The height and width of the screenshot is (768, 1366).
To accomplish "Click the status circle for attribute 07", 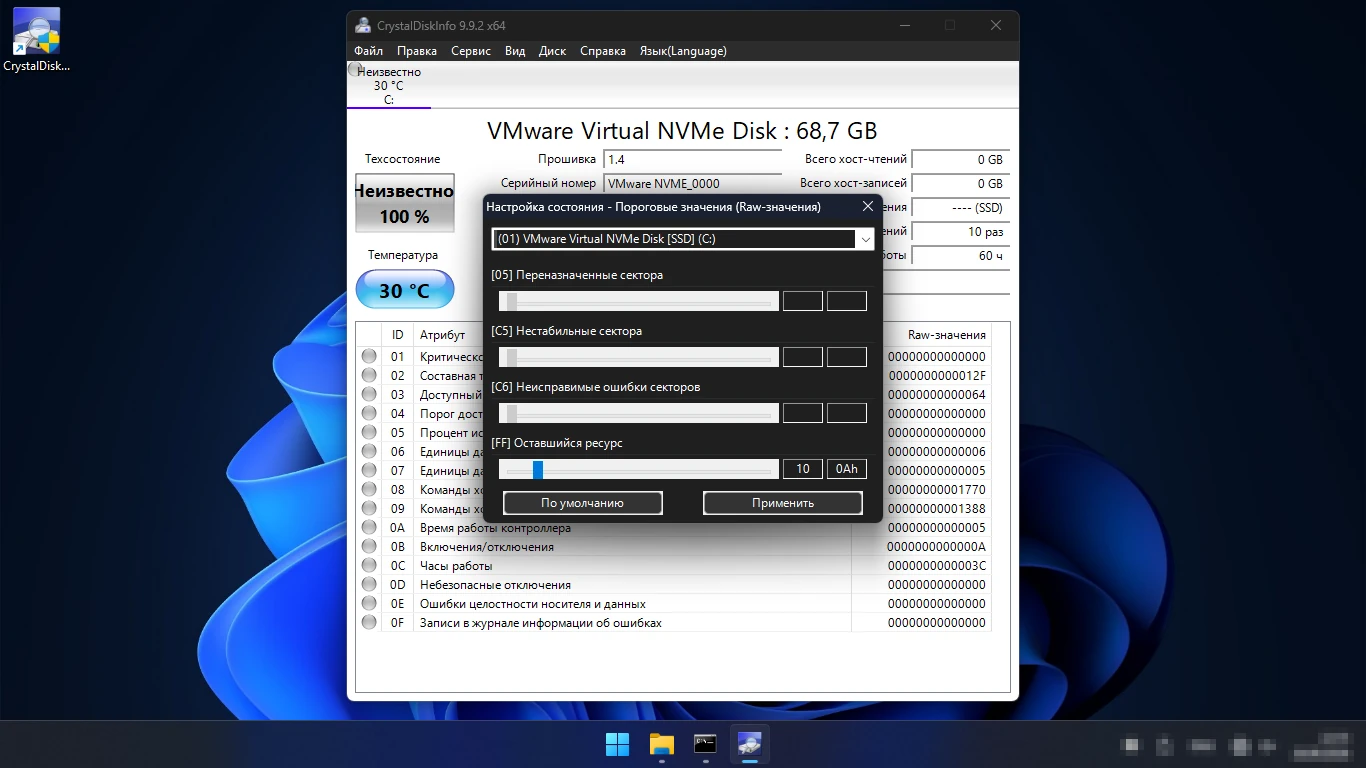I will tap(369, 471).
